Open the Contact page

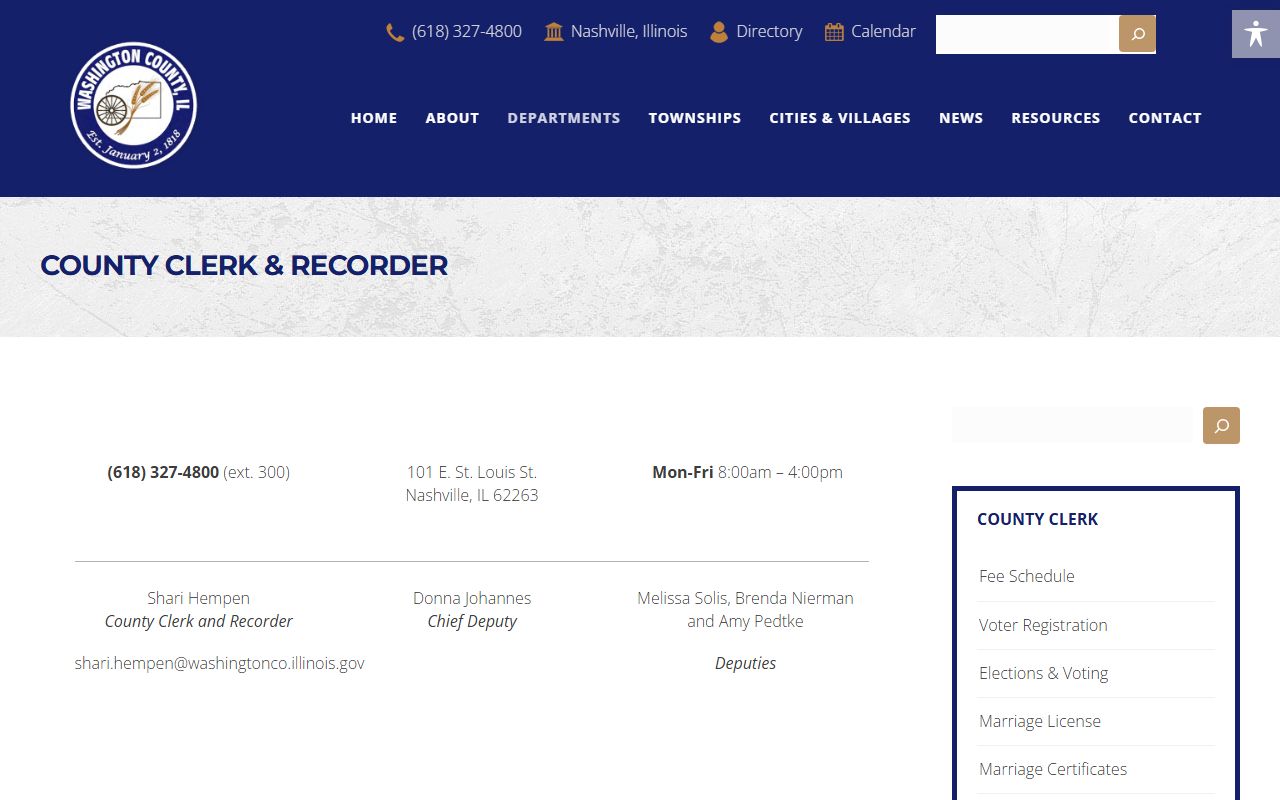pos(1165,118)
